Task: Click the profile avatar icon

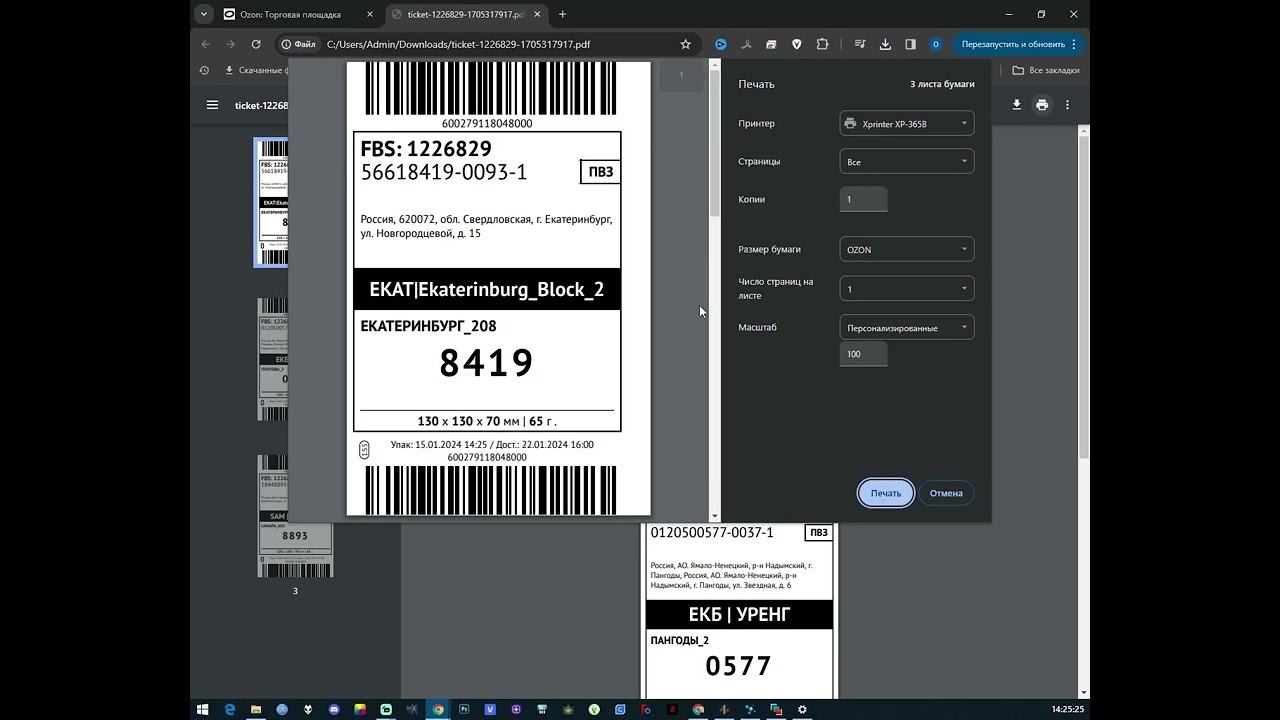Action: (936, 44)
